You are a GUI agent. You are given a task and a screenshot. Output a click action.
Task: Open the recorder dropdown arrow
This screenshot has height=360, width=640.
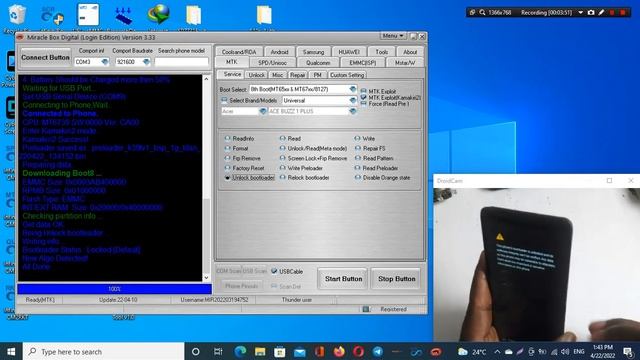(x=580, y=13)
